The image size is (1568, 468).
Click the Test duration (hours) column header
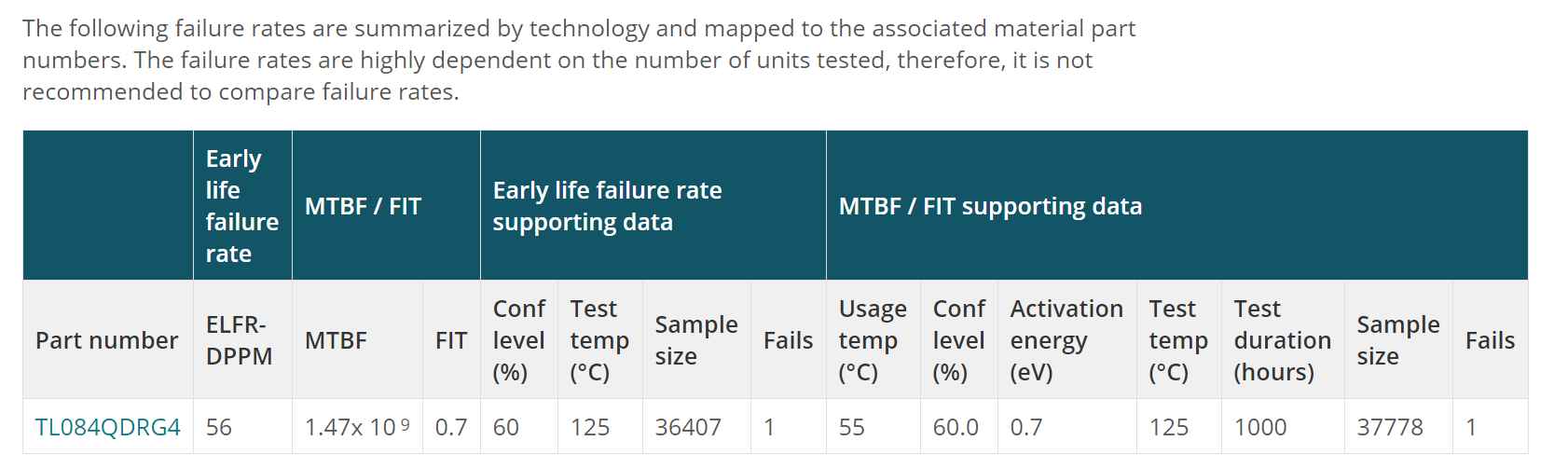pyautogui.click(x=1282, y=341)
